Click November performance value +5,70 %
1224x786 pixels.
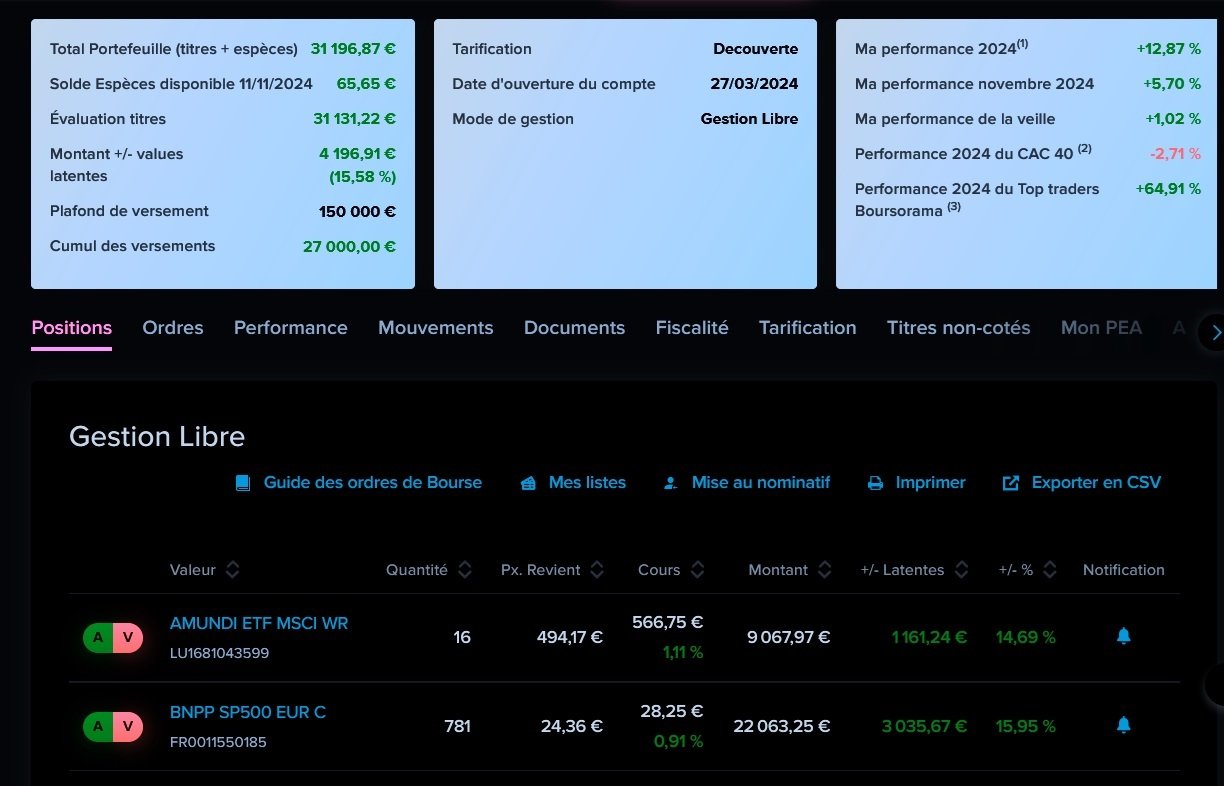pyautogui.click(x=1173, y=84)
